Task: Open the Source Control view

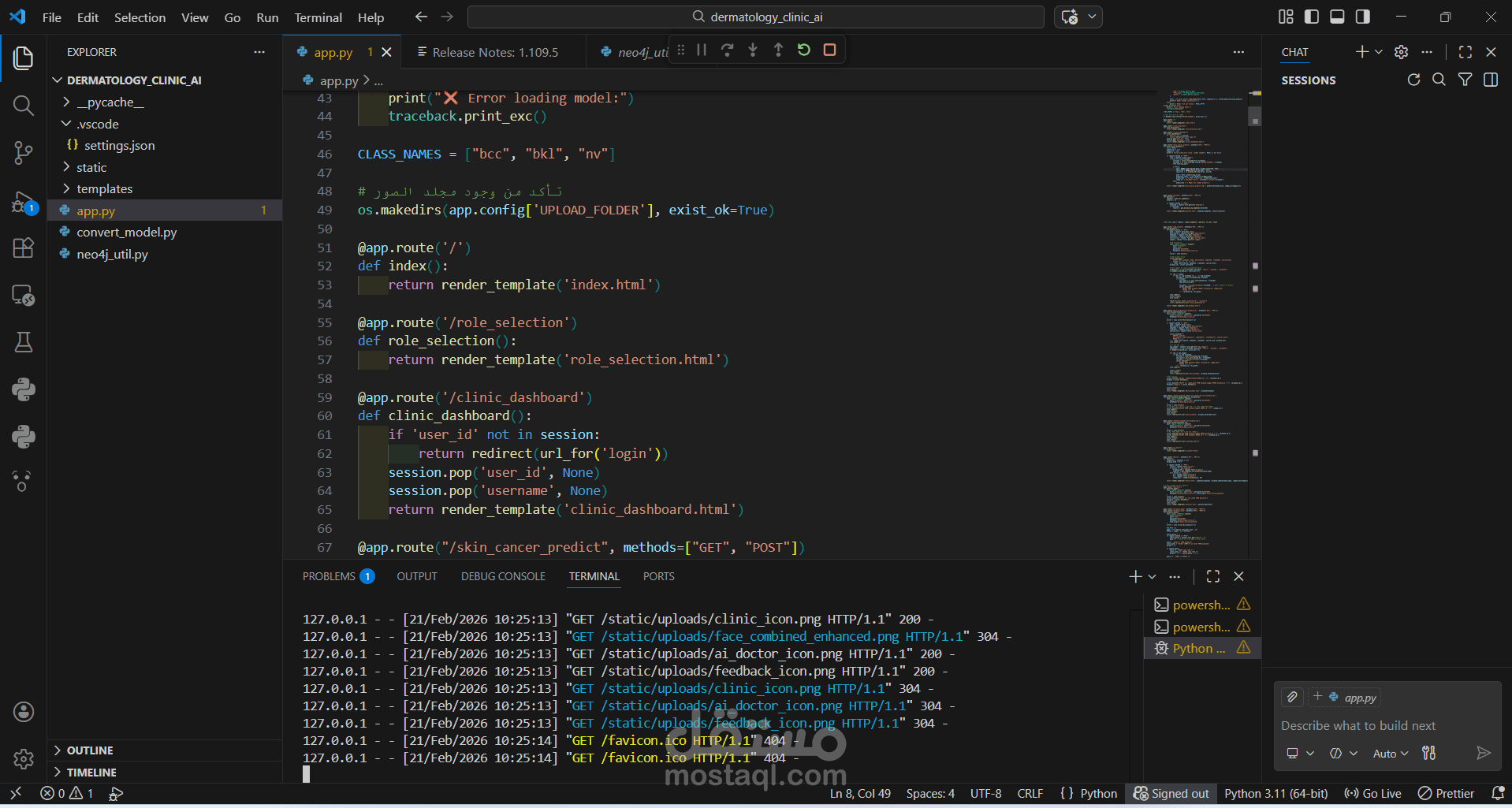Action: point(23,152)
